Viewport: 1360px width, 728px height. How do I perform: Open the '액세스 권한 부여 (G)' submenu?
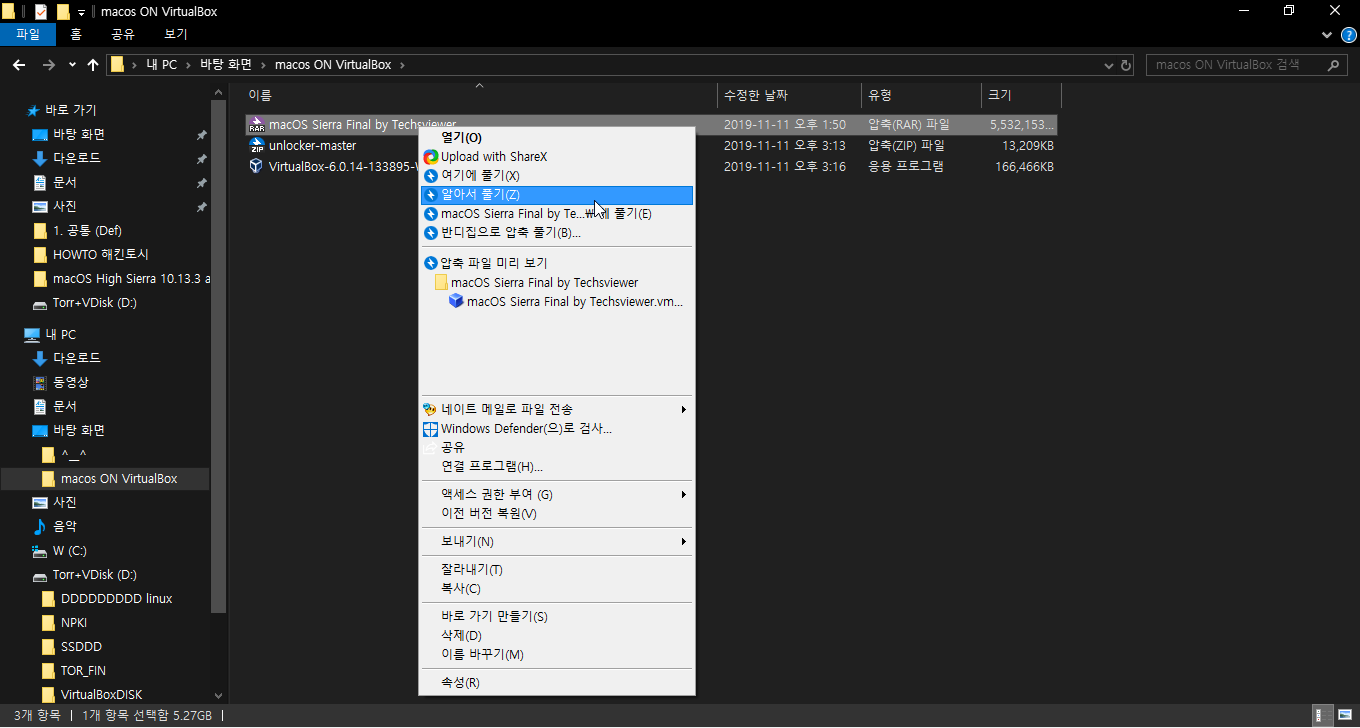[557, 494]
